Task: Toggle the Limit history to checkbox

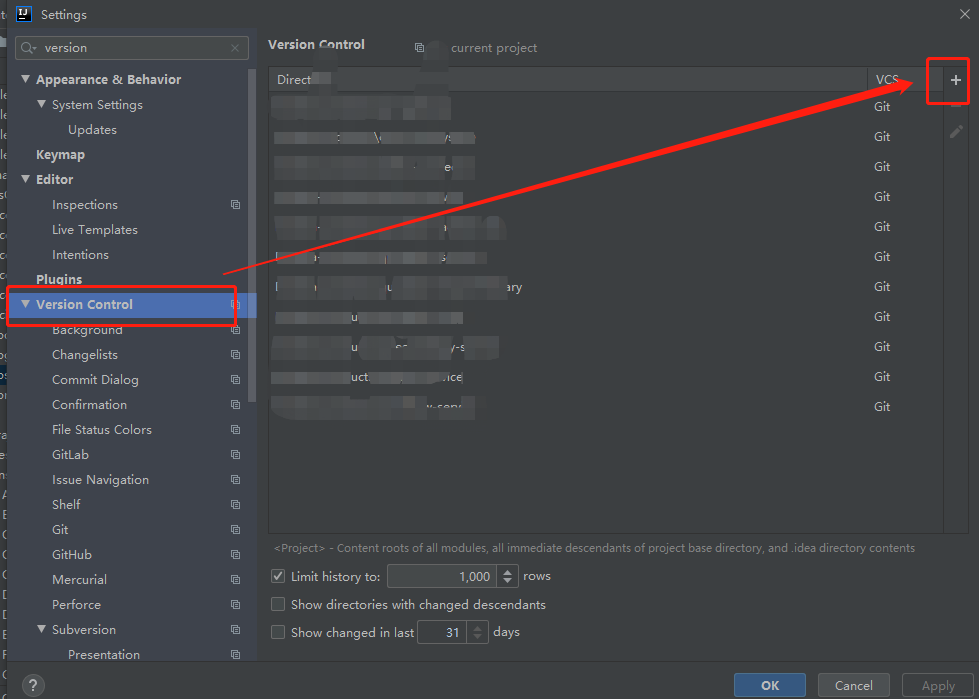Action: pyautogui.click(x=278, y=576)
